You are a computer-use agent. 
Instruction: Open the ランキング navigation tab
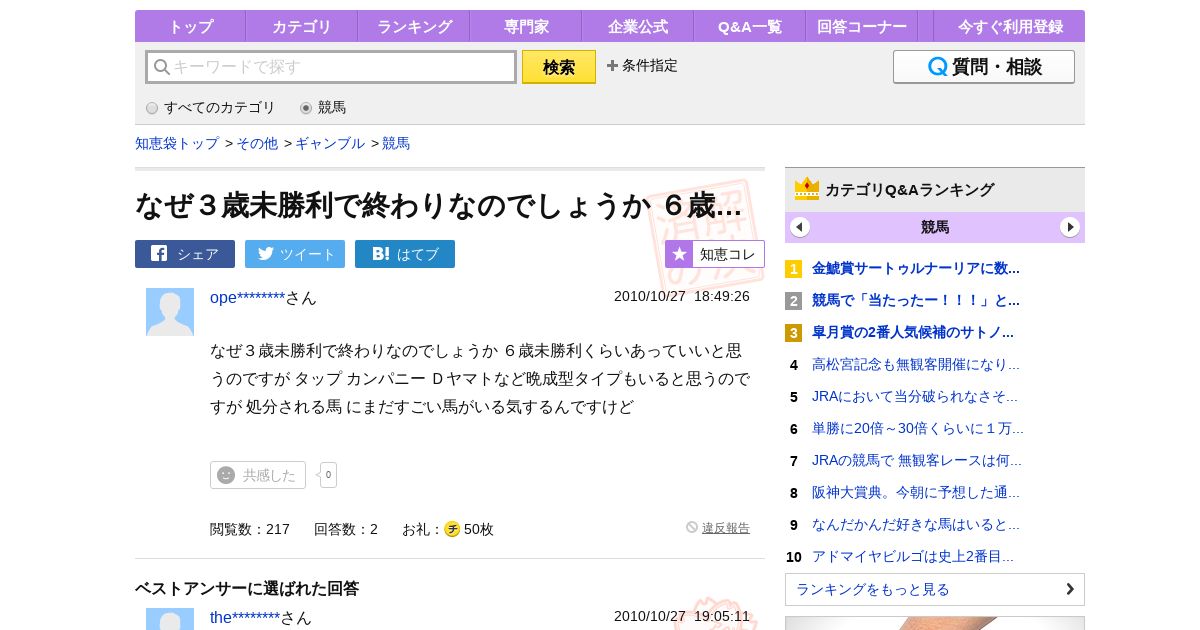coord(414,26)
